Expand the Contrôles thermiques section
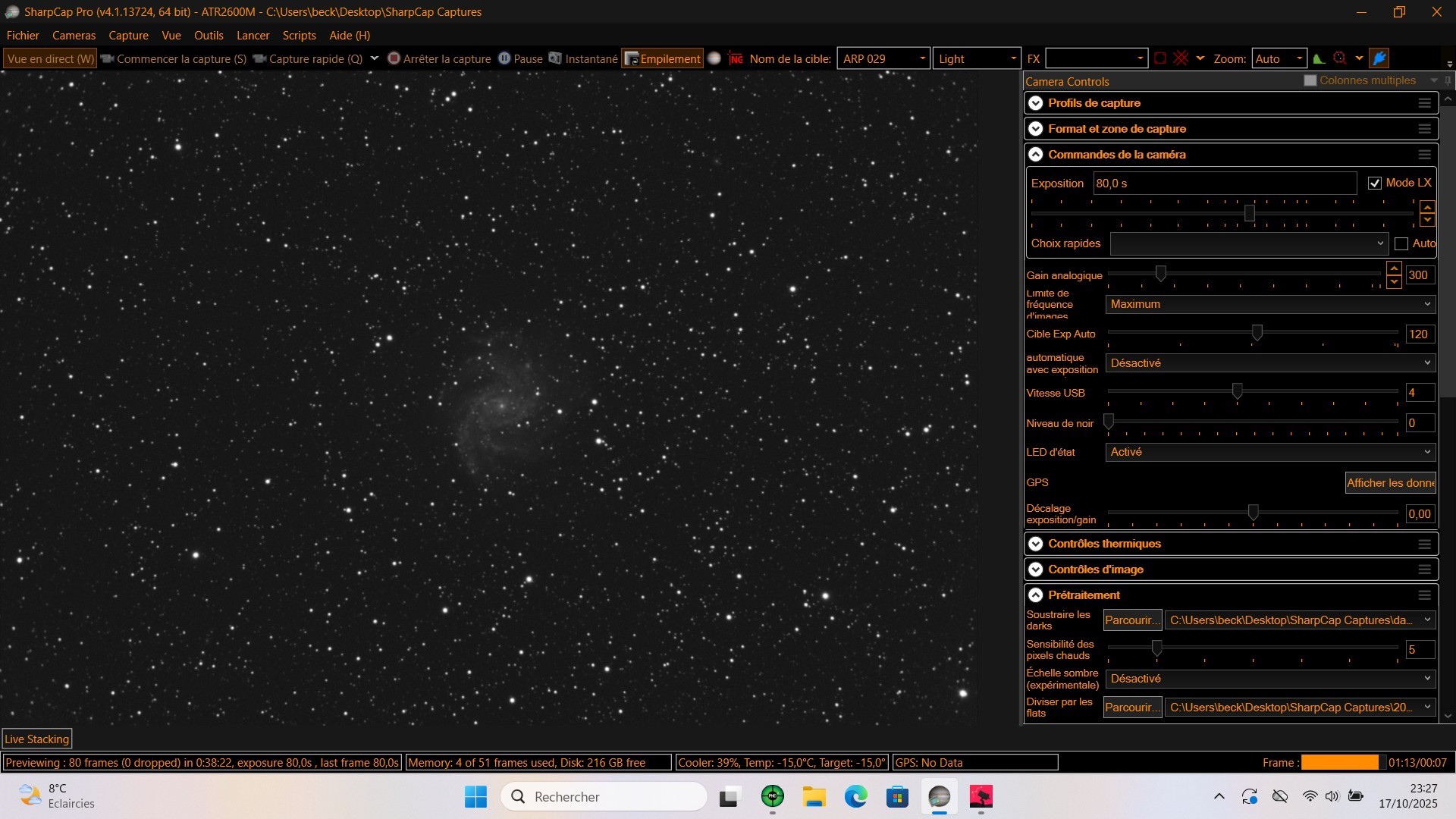 pos(1036,544)
